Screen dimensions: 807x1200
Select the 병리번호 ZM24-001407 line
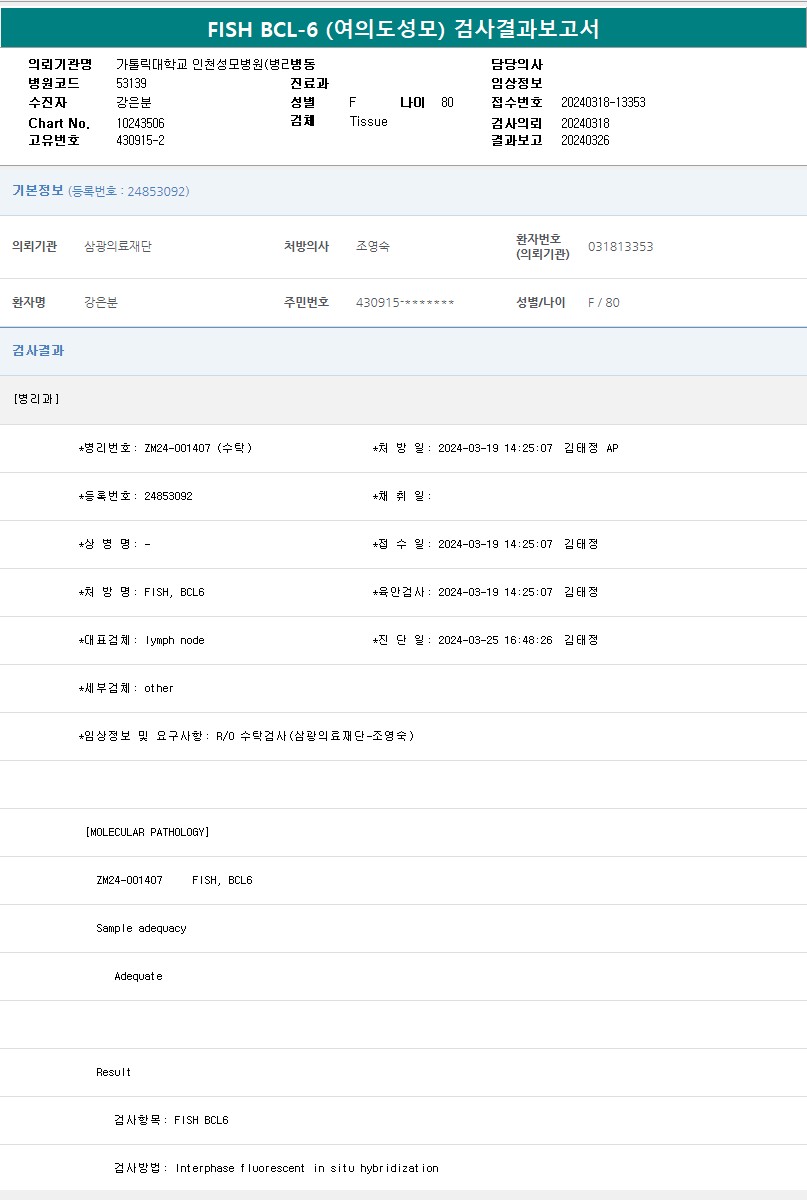click(165, 448)
